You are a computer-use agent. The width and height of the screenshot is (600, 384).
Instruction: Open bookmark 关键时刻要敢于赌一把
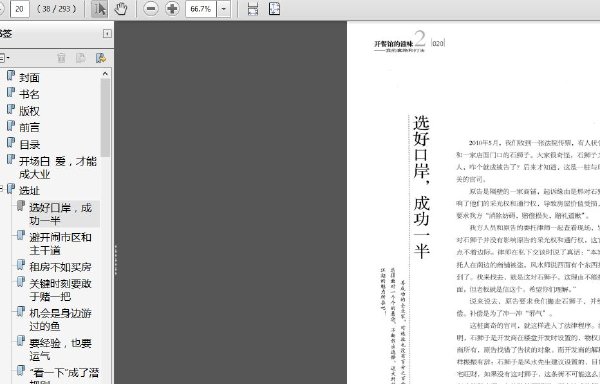60,290
